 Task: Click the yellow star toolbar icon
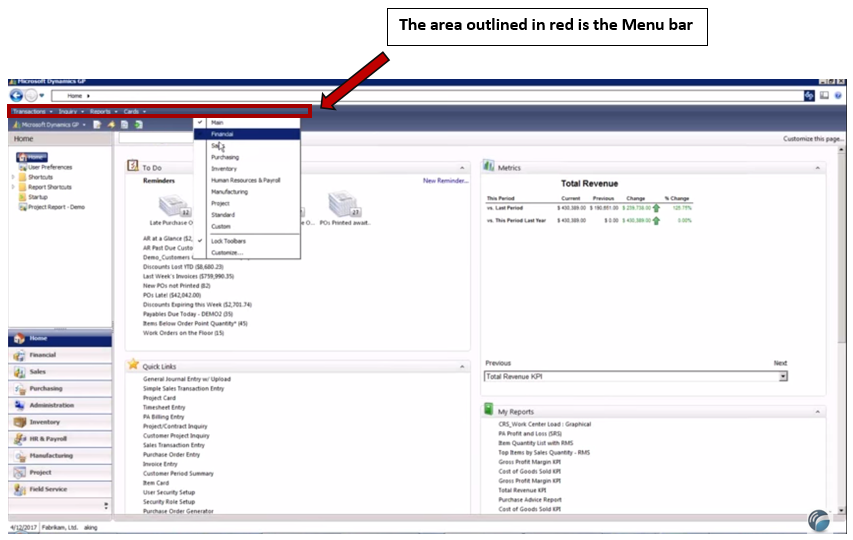tap(111, 125)
